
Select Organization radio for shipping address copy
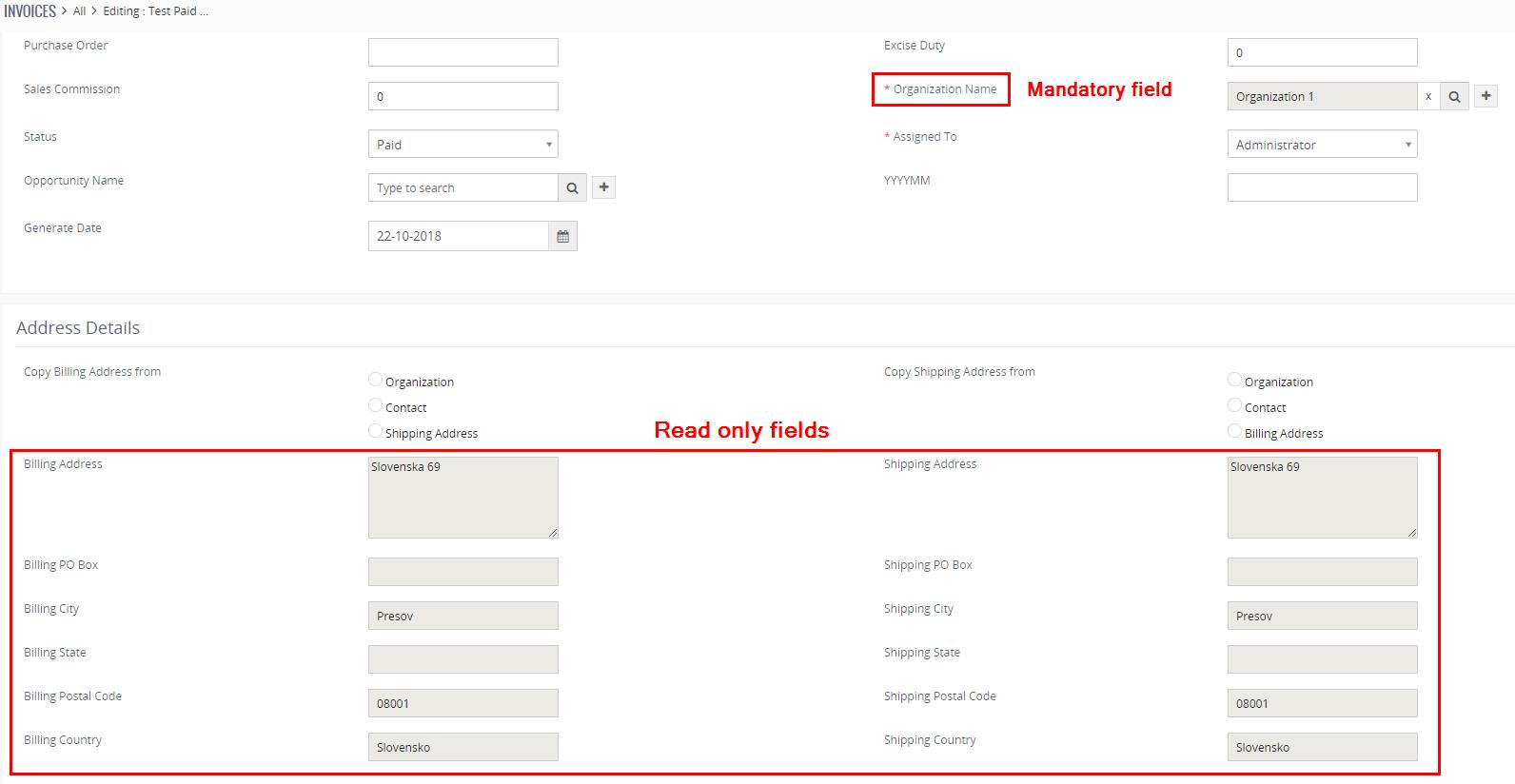1234,380
